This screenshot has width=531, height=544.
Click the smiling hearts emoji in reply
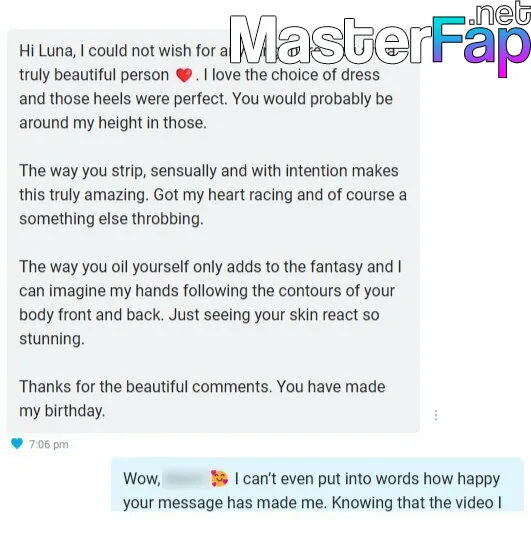(x=220, y=479)
